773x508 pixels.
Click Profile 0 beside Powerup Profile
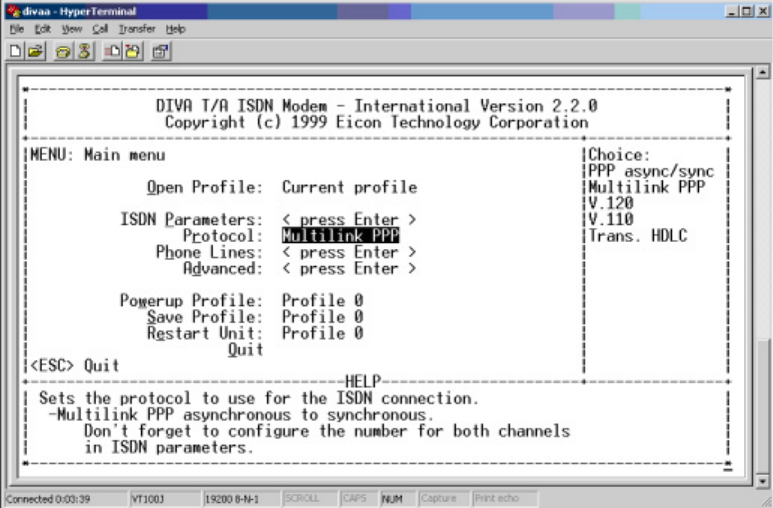click(x=322, y=300)
